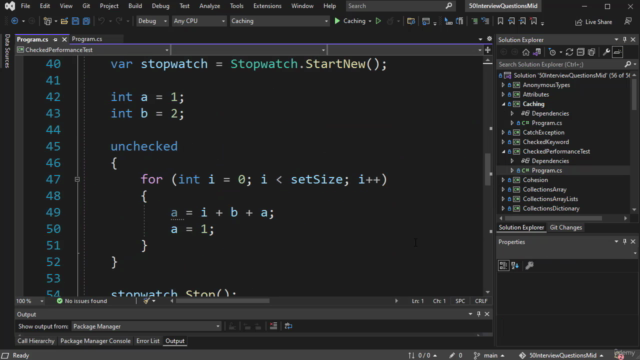Open the Caching startup project dropdown
The height and width of the screenshot is (360, 640).
point(279,21)
